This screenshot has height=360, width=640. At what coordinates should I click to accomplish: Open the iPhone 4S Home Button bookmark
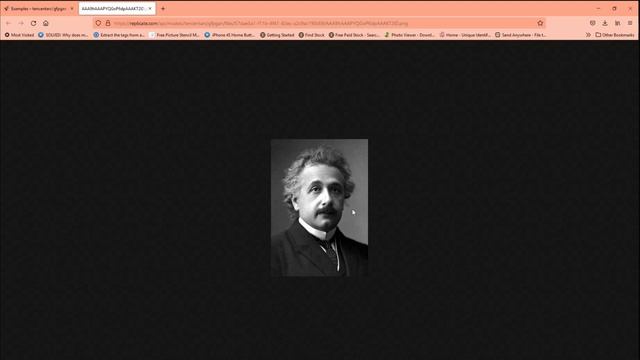[x=229, y=35]
